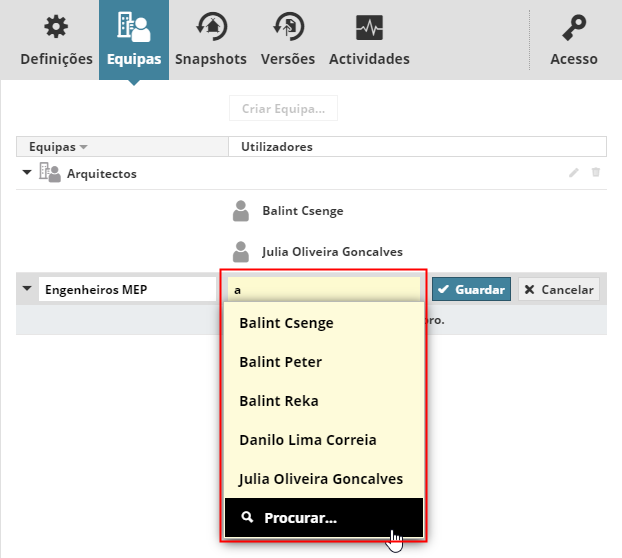Collapse the Engenheiros MEP row
This screenshot has width=622, height=558.
click(26, 290)
